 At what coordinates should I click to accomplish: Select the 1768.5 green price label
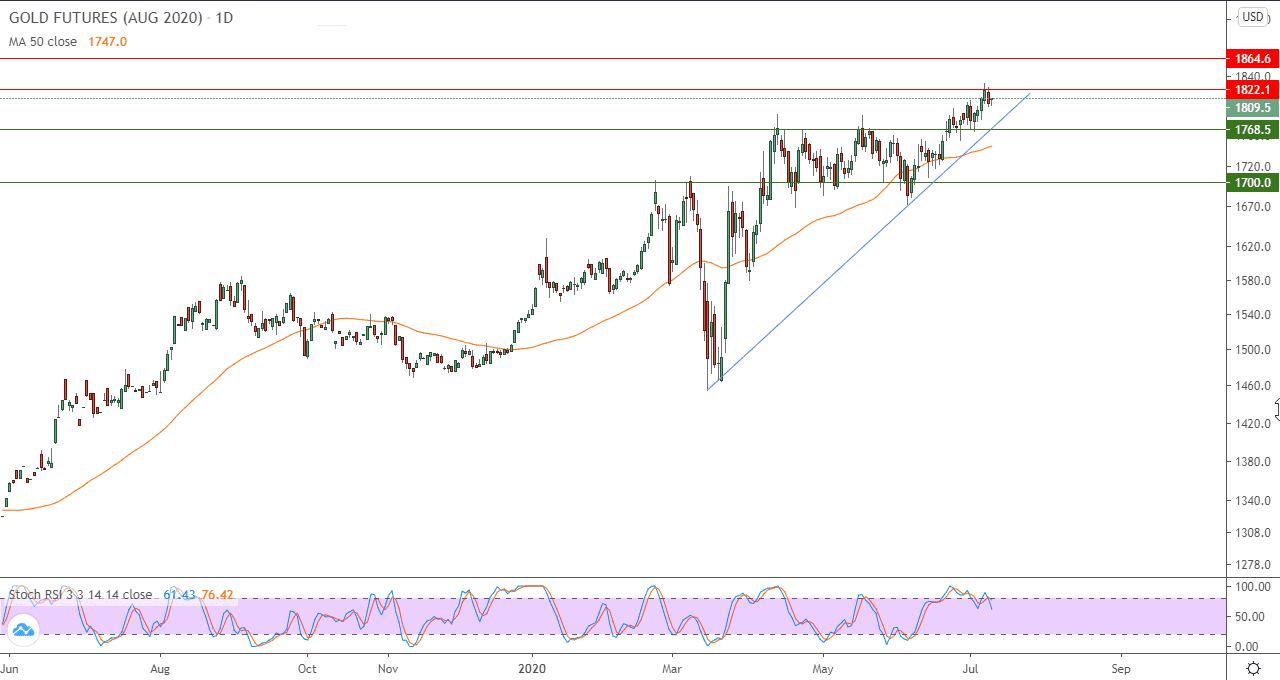(1252, 130)
